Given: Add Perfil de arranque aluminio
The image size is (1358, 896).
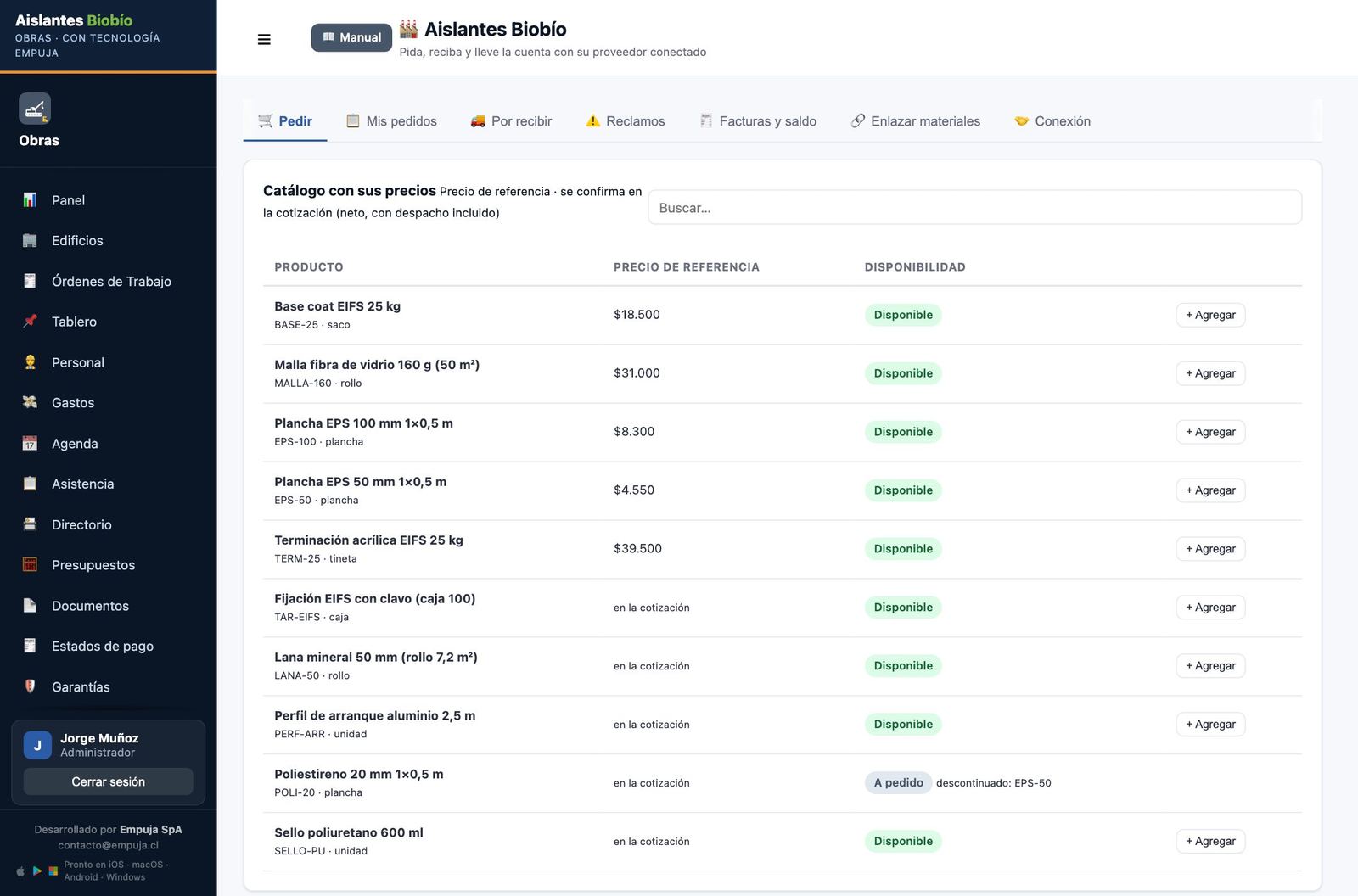Looking at the screenshot, I should 1210,725.
